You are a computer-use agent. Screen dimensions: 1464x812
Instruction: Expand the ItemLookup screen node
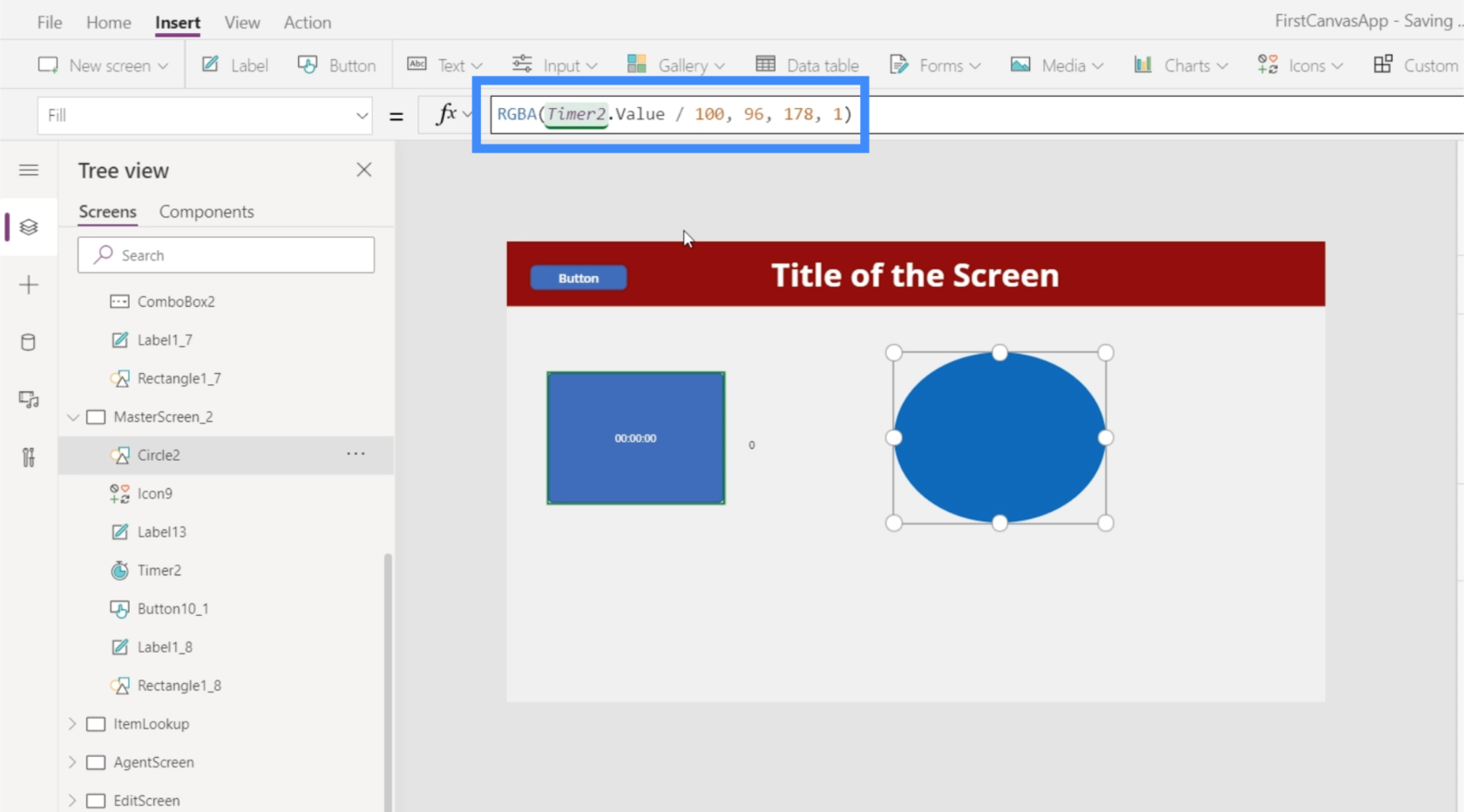pos(73,724)
